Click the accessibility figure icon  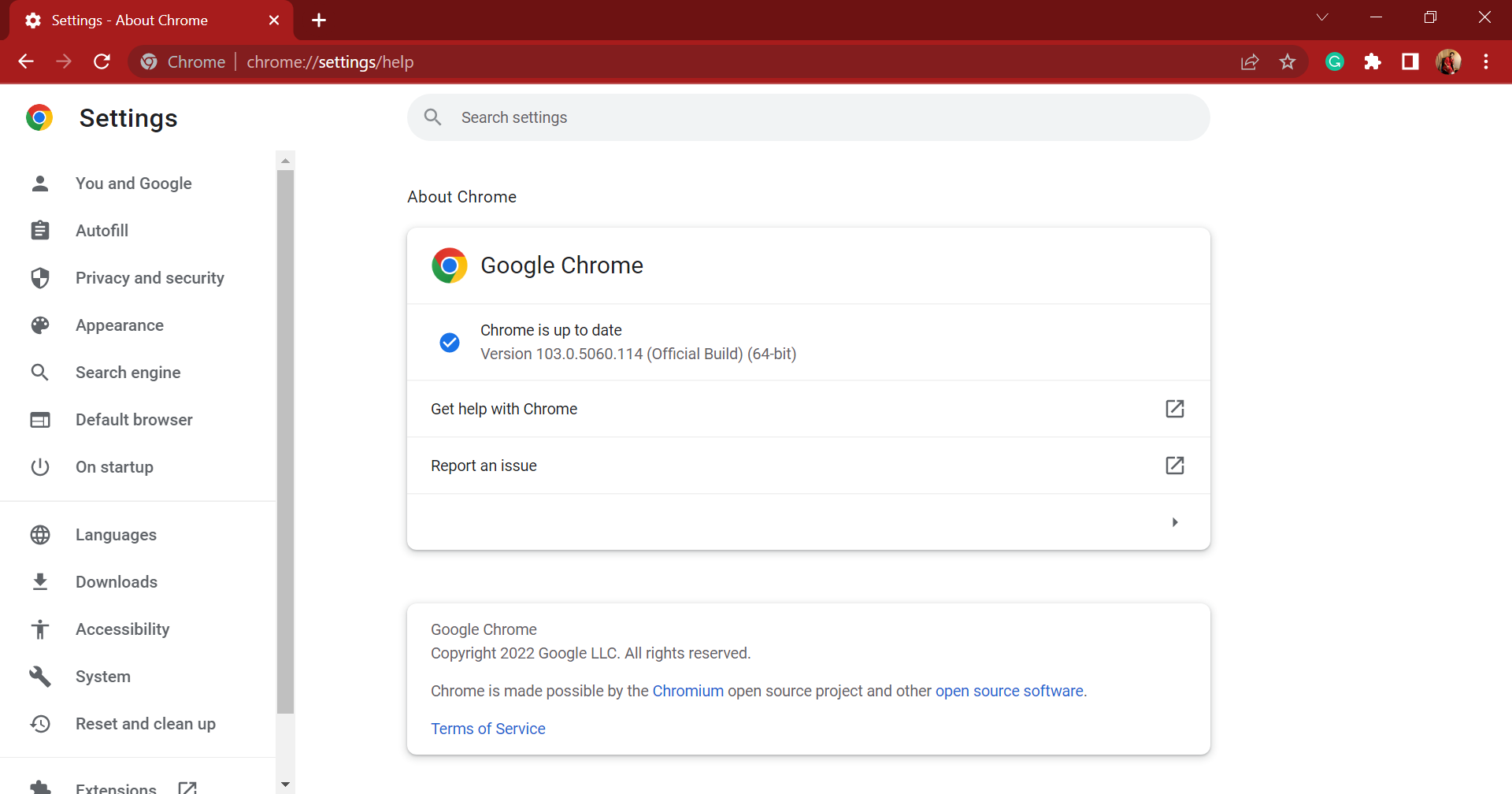coord(40,629)
